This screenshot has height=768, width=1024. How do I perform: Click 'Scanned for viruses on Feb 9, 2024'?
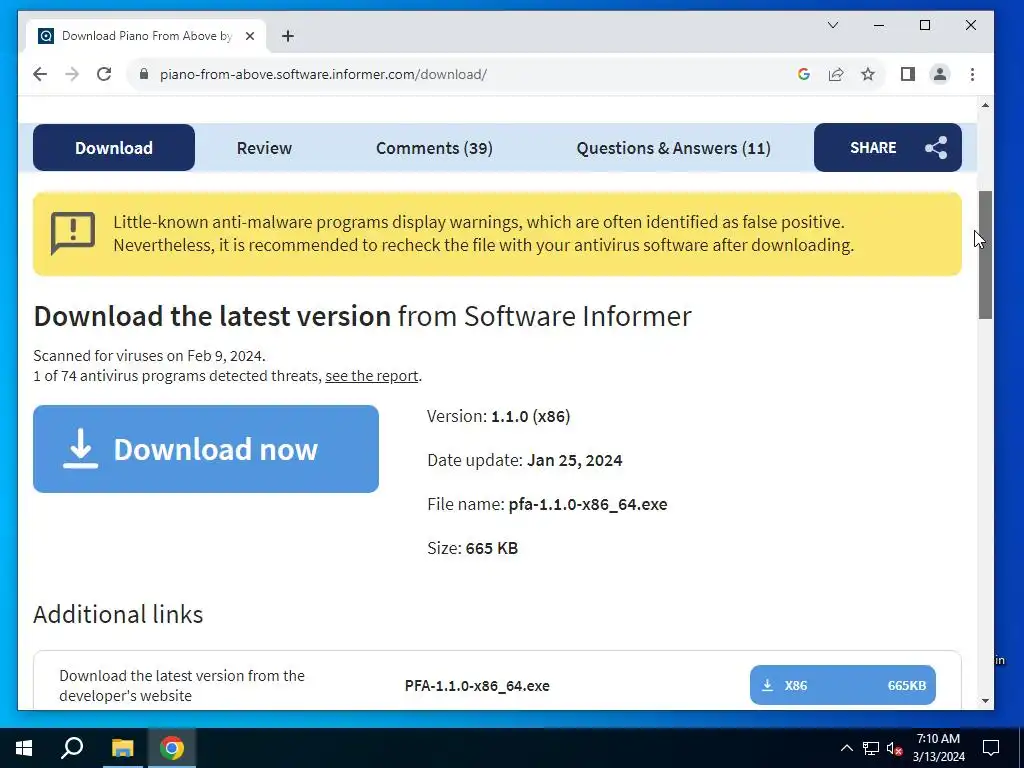(150, 356)
